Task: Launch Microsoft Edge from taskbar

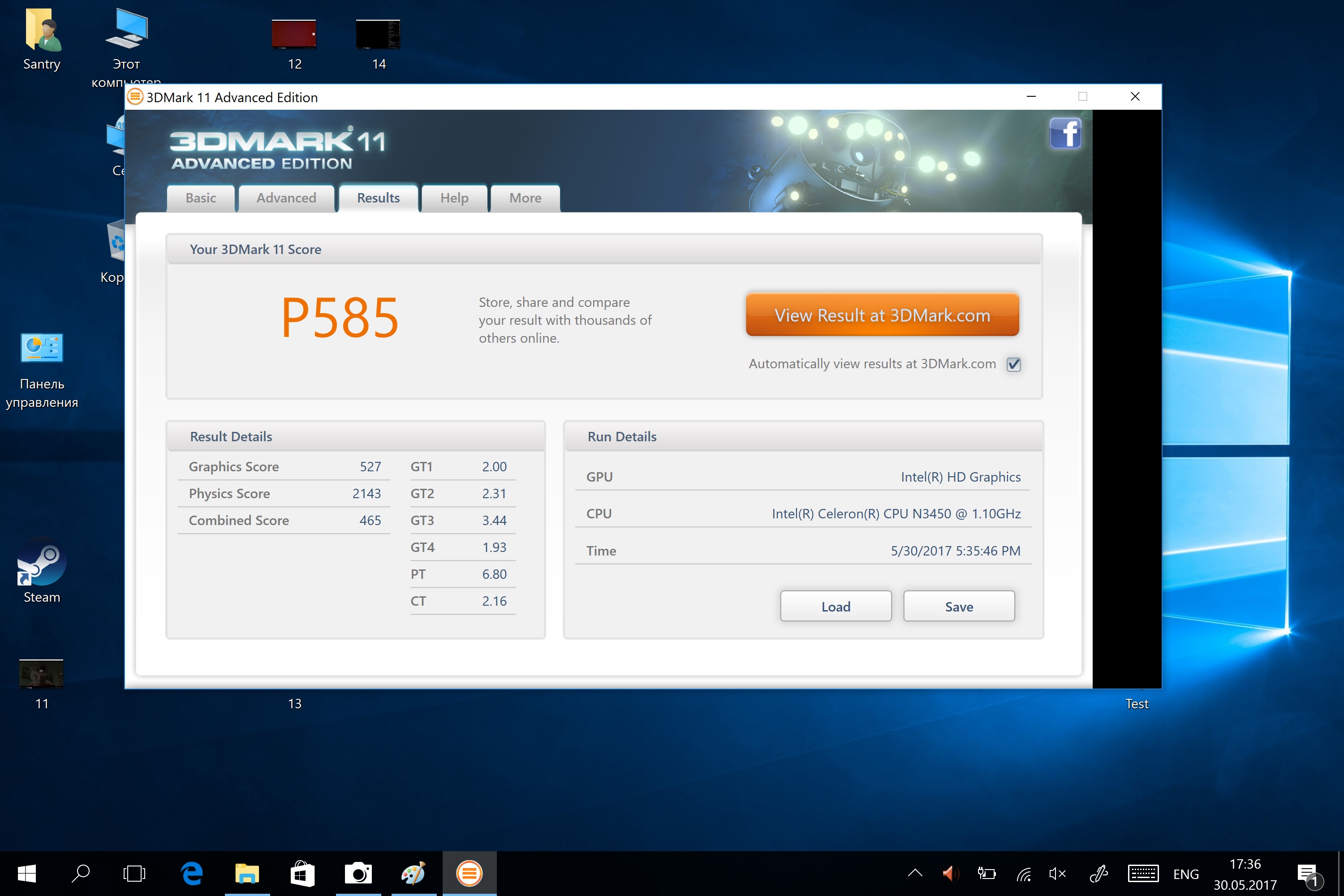Action: tap(192, 873)
